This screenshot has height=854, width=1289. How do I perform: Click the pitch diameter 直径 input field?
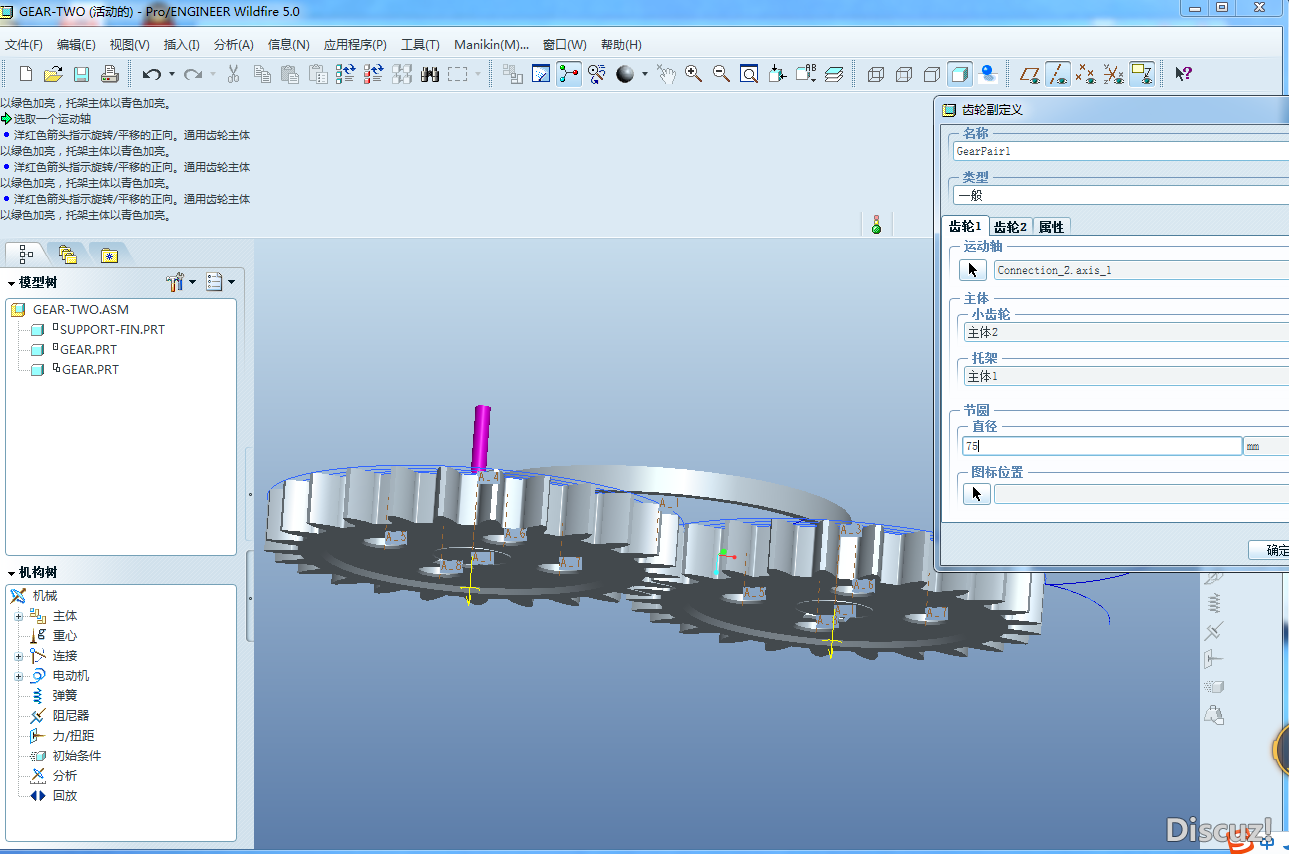point(1101,446)
